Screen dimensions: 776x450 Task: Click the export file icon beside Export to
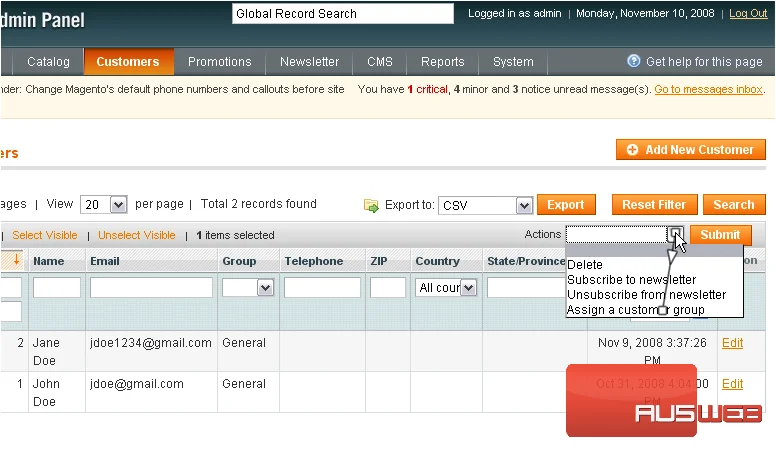pyautogui.click(x=371, y=205)
